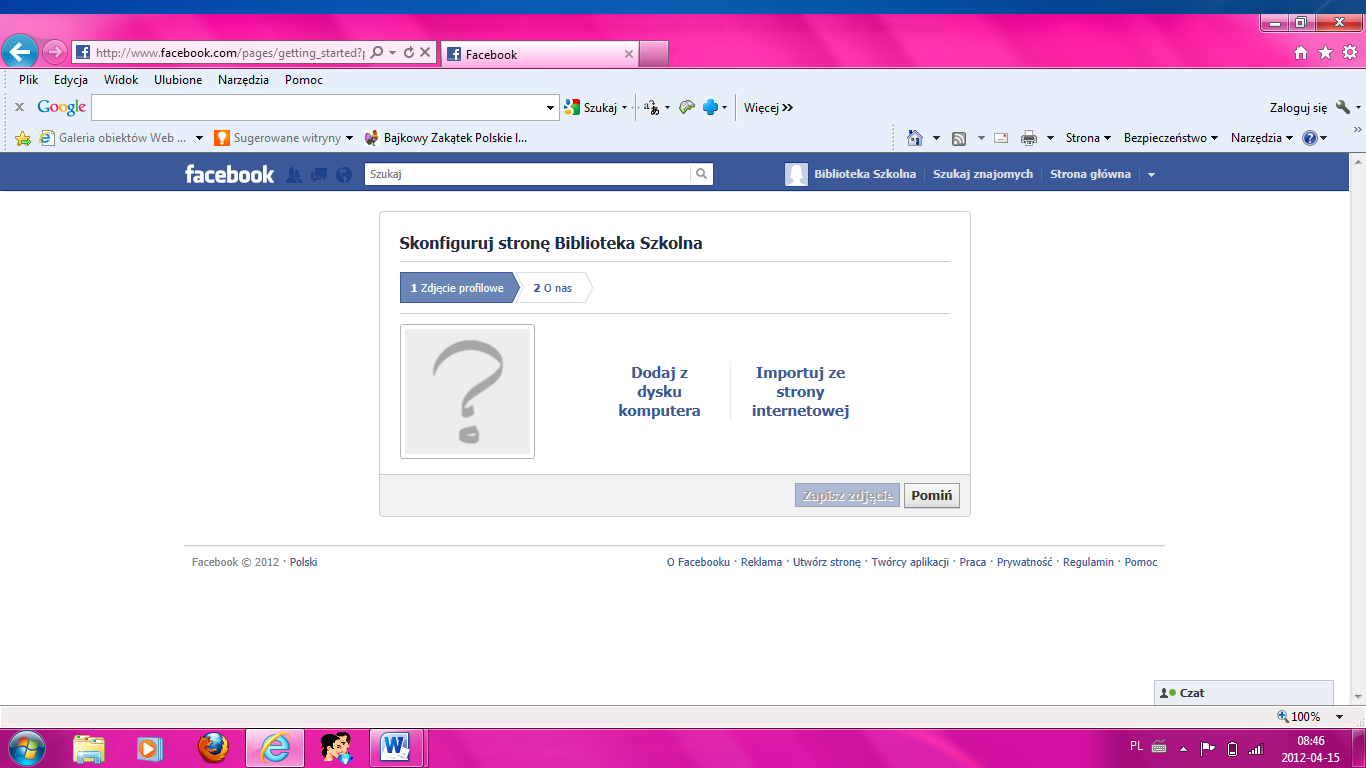Open Bajkowy Zakątek Polskie favorite link
Viewport: 1366px width, 768px height.
[x=446, y=138]
